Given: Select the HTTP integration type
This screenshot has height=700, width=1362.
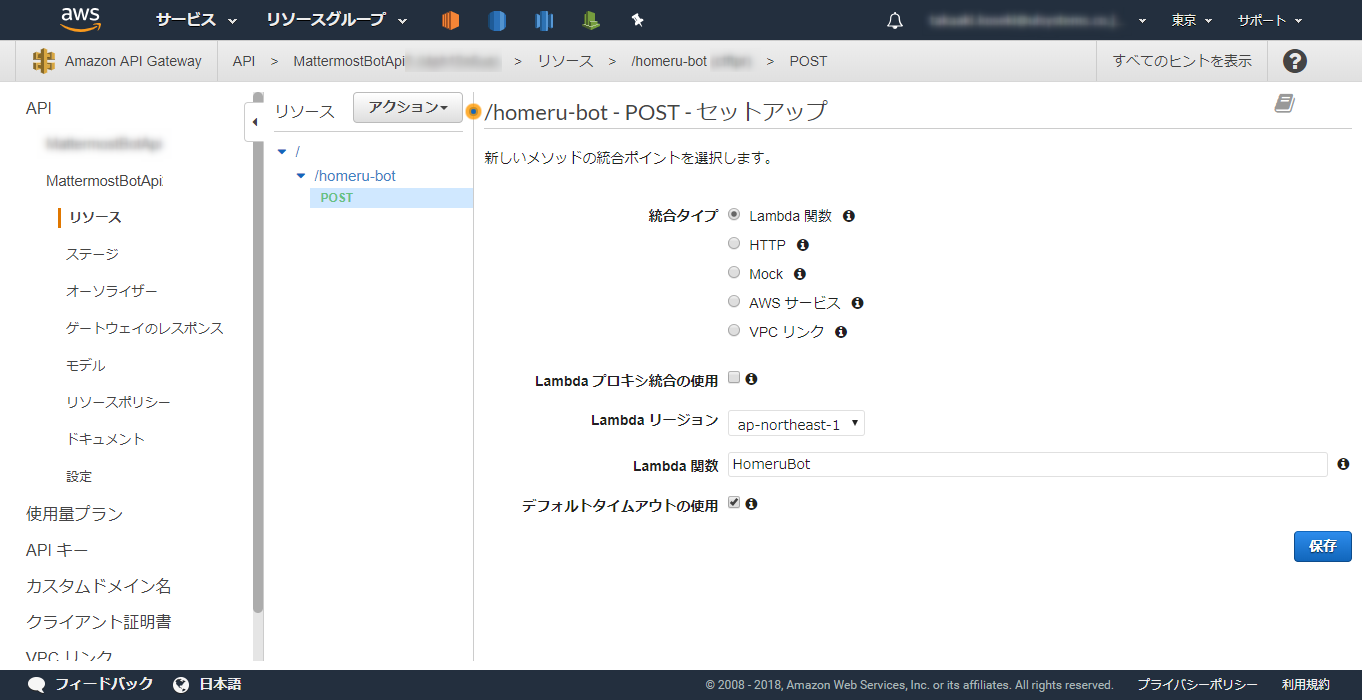Looking at the screenshot, I should click(734, 243).
